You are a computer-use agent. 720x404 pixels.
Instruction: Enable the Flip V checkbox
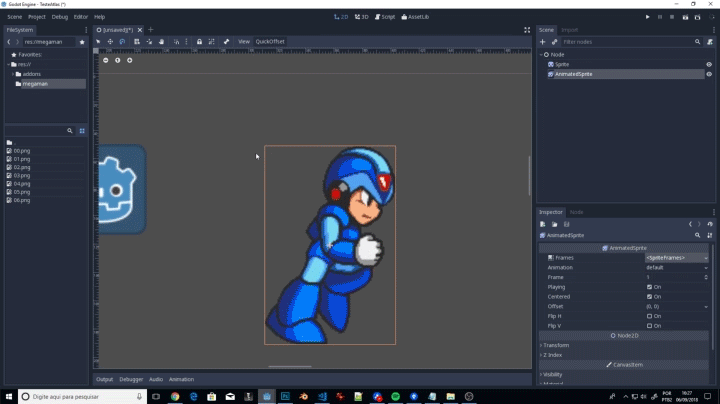(649, 325)
